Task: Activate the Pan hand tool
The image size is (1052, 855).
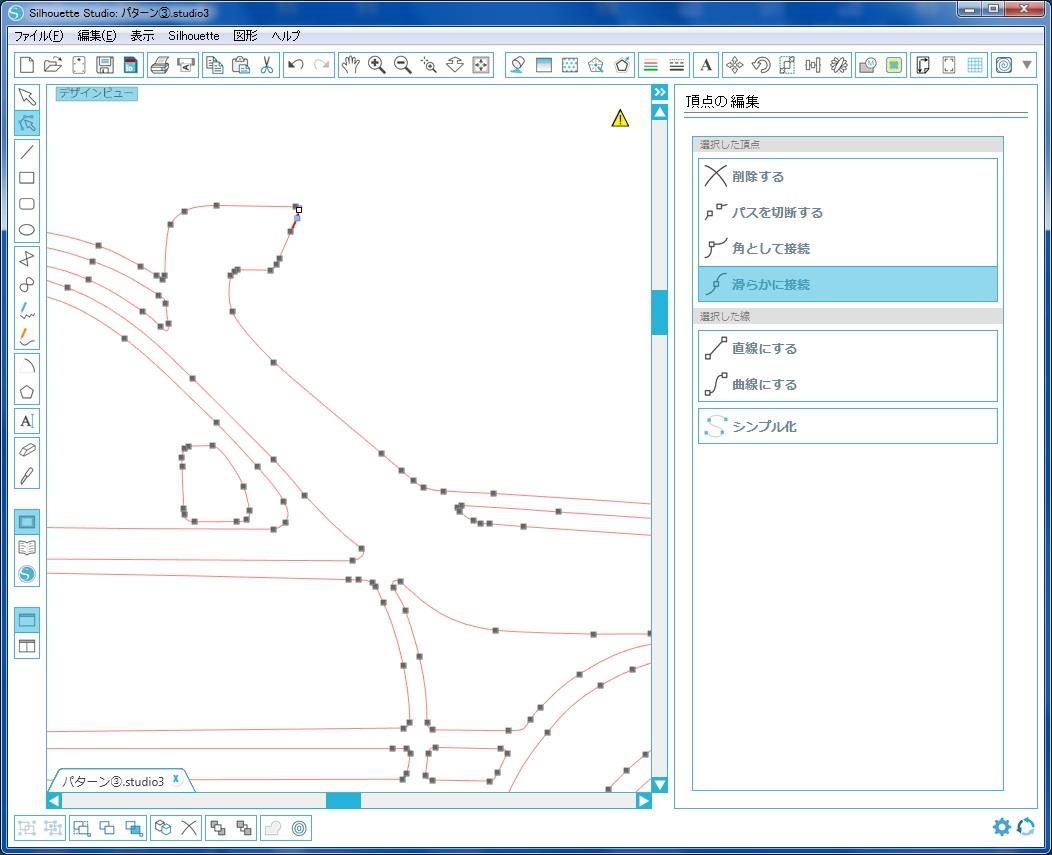Action: point(351,65)
